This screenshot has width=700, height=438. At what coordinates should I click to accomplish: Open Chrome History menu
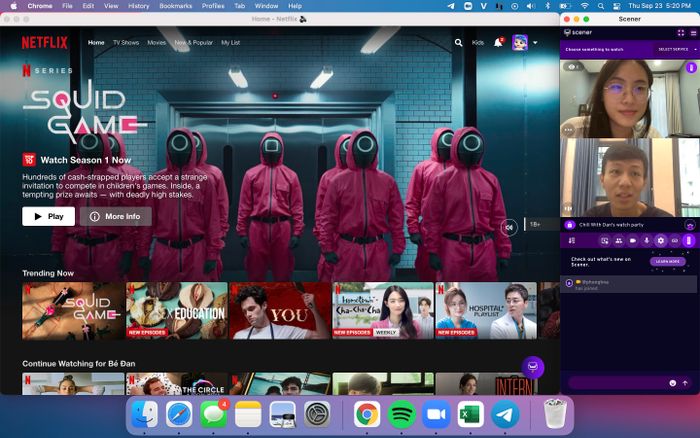coord(138,6)
